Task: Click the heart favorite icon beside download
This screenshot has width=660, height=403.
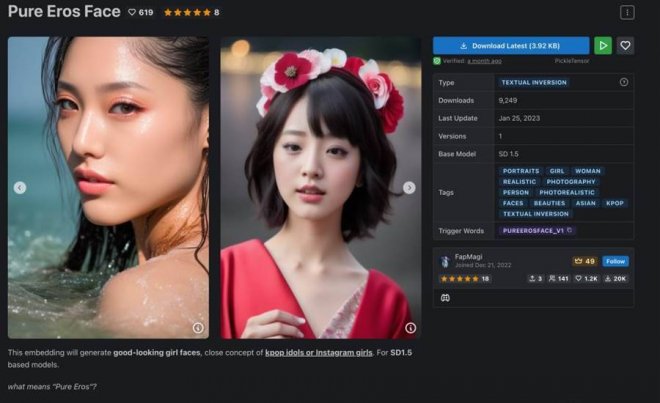Action: coord(625,45)
